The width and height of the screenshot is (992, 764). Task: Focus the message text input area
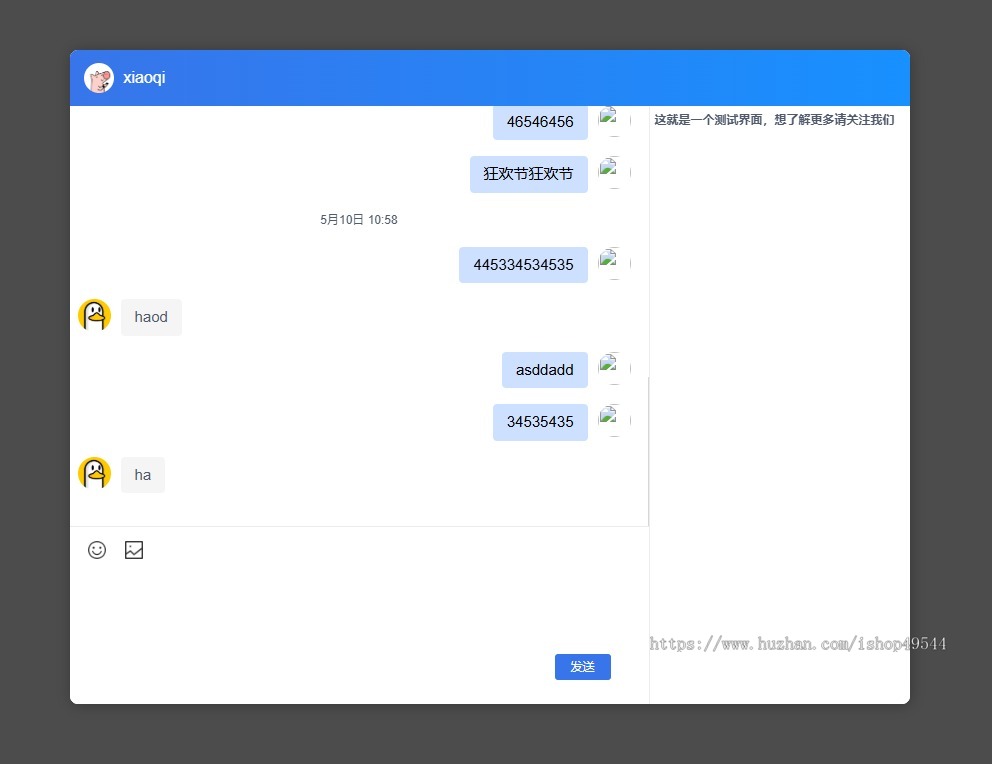pyautogui.click(x=359, y=607)
